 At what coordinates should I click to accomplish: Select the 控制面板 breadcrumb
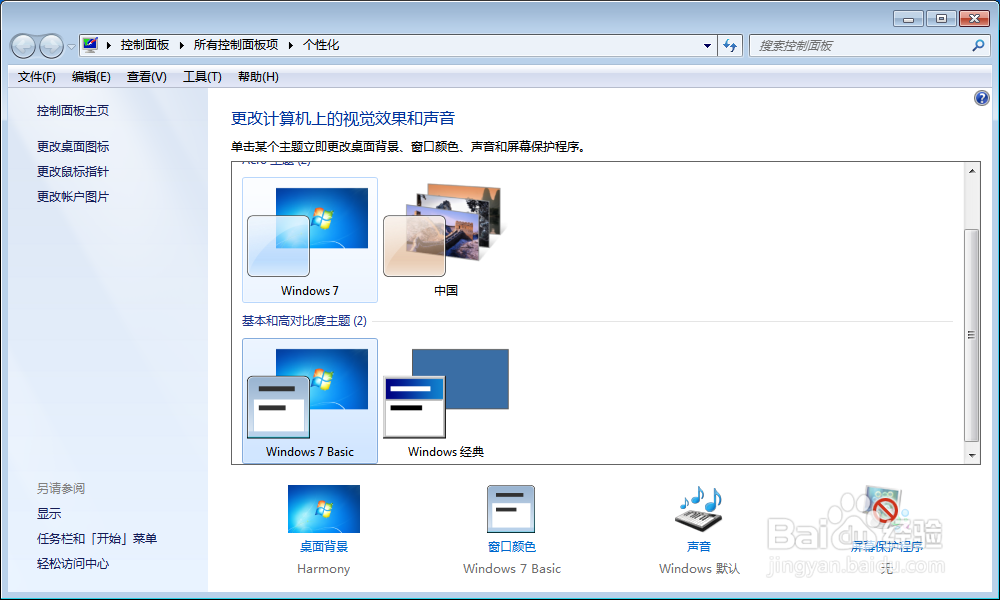[x=145, y=45]
